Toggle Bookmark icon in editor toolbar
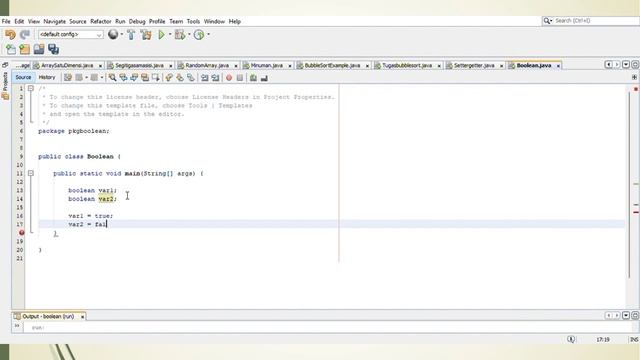The image size is (640, 360). tap(191, 78)
